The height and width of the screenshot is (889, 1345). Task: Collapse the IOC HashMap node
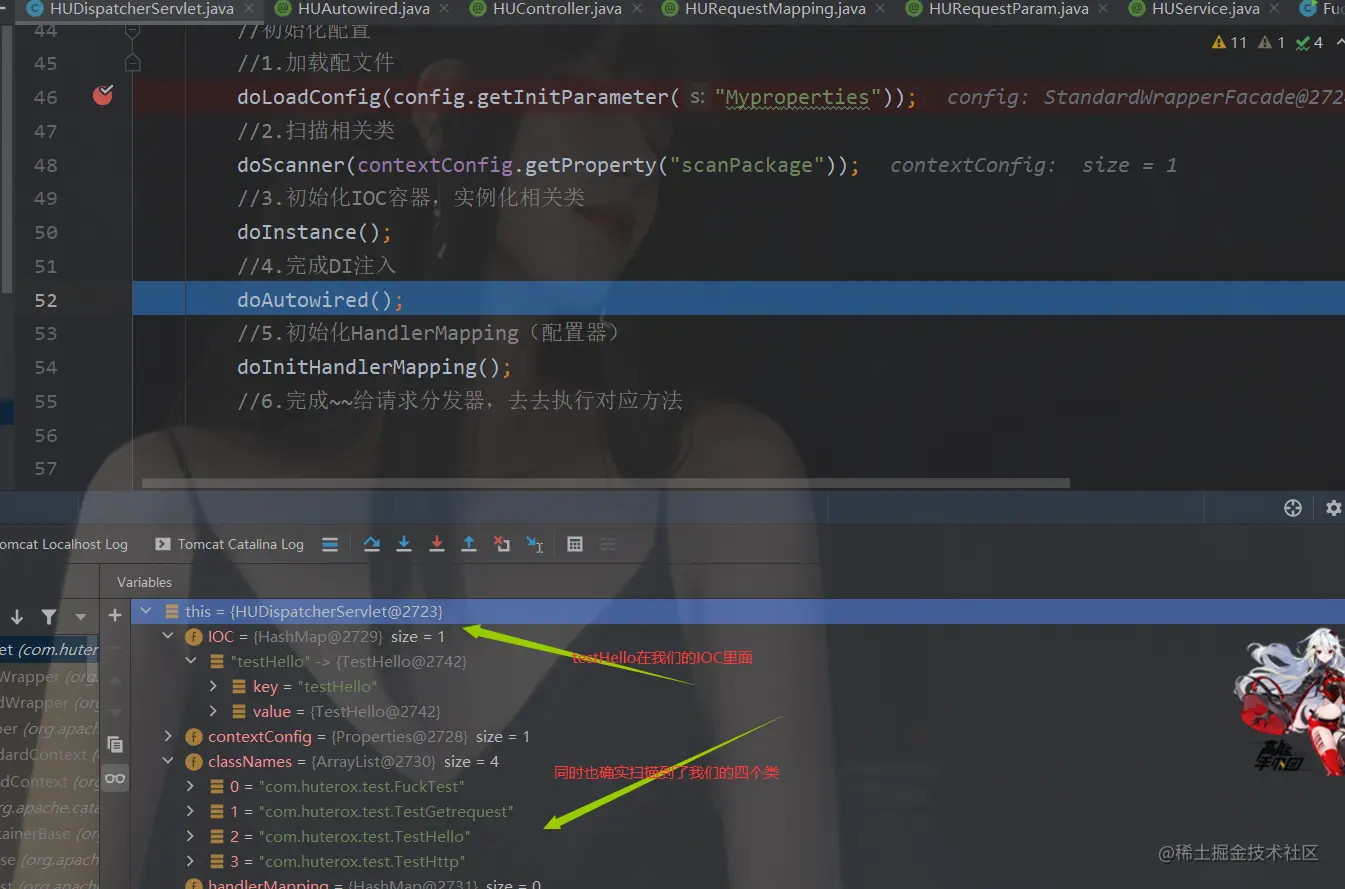coord(168,636)
